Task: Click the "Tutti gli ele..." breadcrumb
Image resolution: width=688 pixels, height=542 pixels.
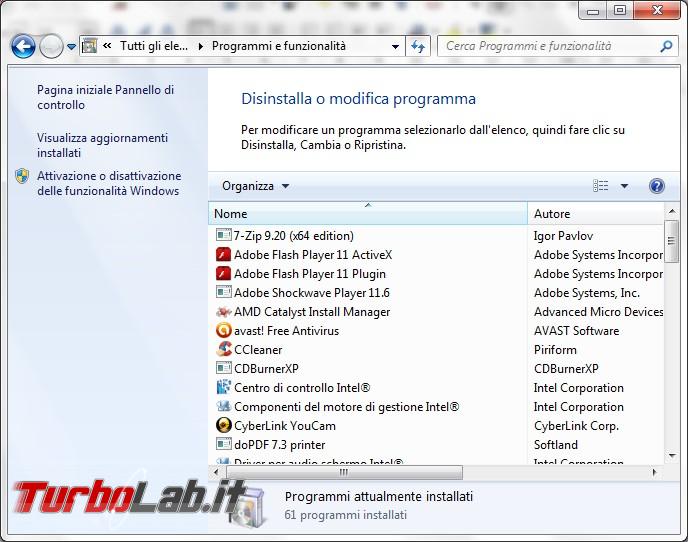Action: click(154, 46)
